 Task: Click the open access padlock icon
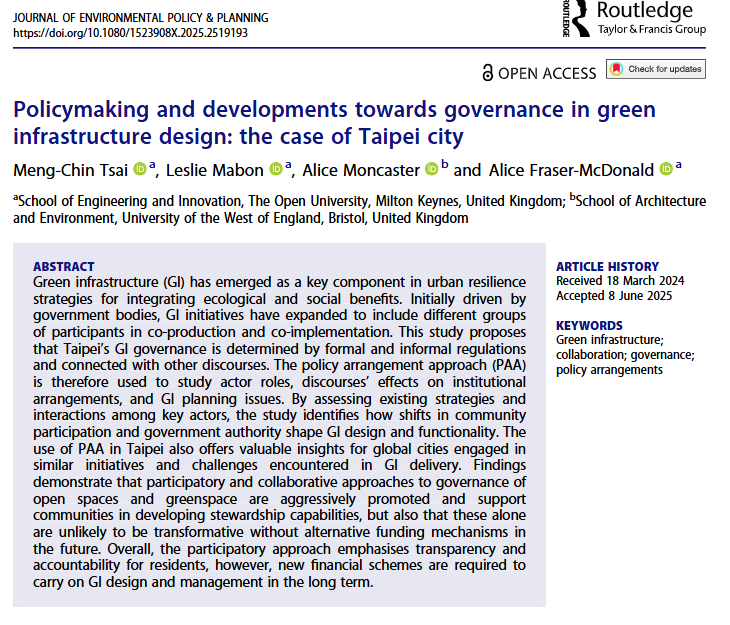point(487,73)
